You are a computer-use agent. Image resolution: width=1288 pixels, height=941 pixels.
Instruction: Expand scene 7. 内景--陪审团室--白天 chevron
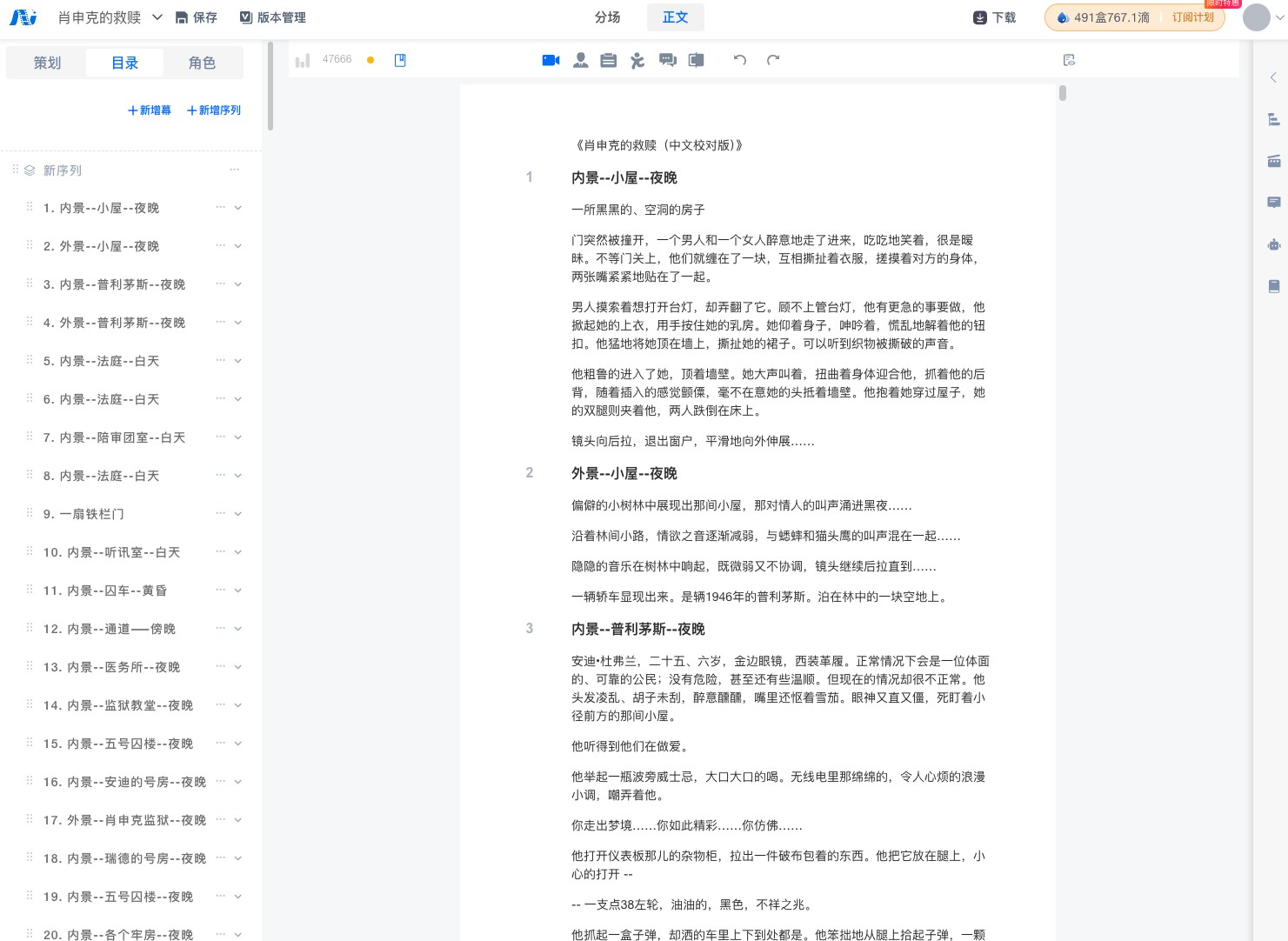coord(238,437)
